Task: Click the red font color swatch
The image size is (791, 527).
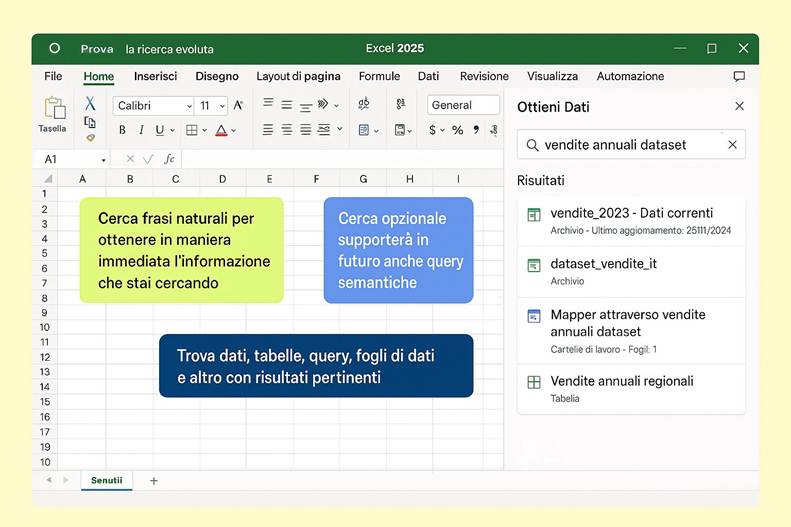Action: pyautogui.click(x=221, y=130)
